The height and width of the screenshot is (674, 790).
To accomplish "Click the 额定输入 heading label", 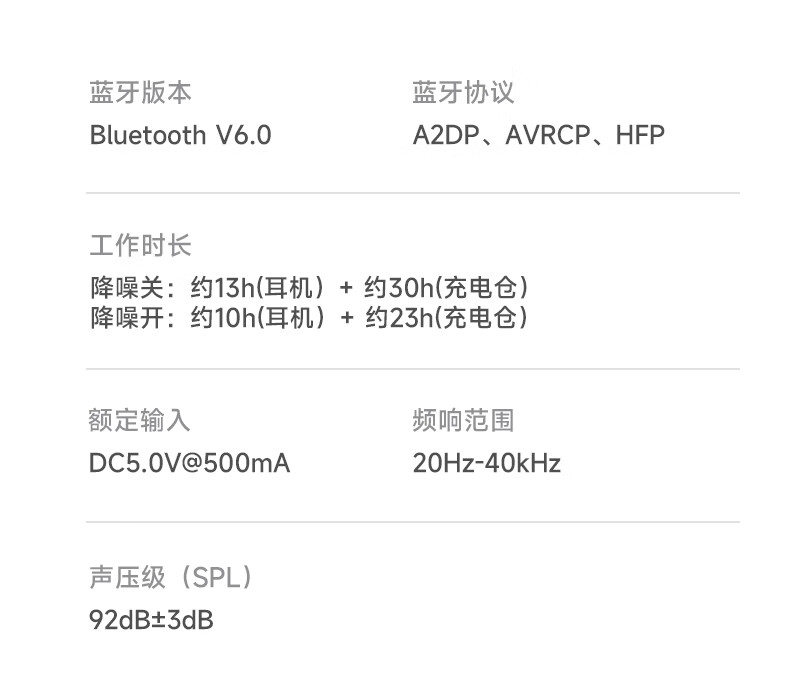I will 140,420.
